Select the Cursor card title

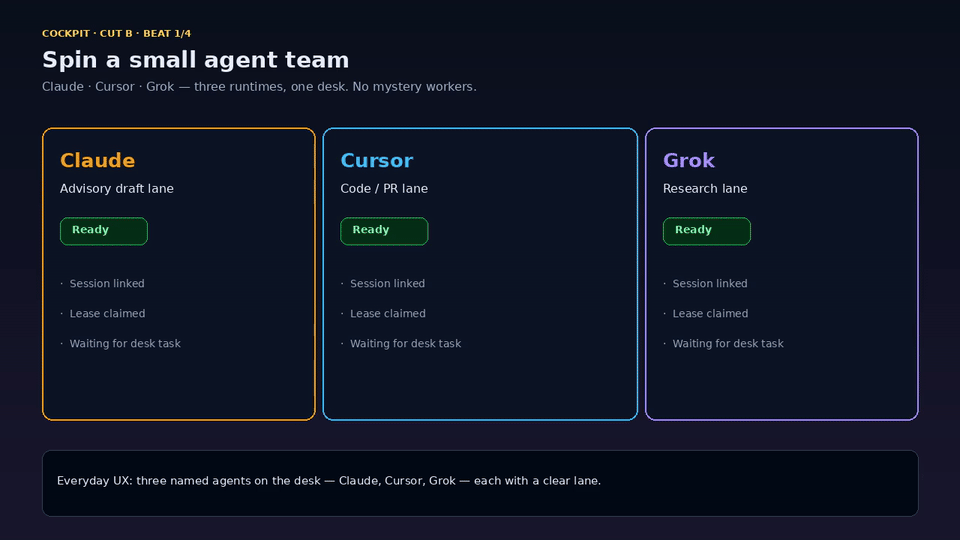tap(377, 160)
